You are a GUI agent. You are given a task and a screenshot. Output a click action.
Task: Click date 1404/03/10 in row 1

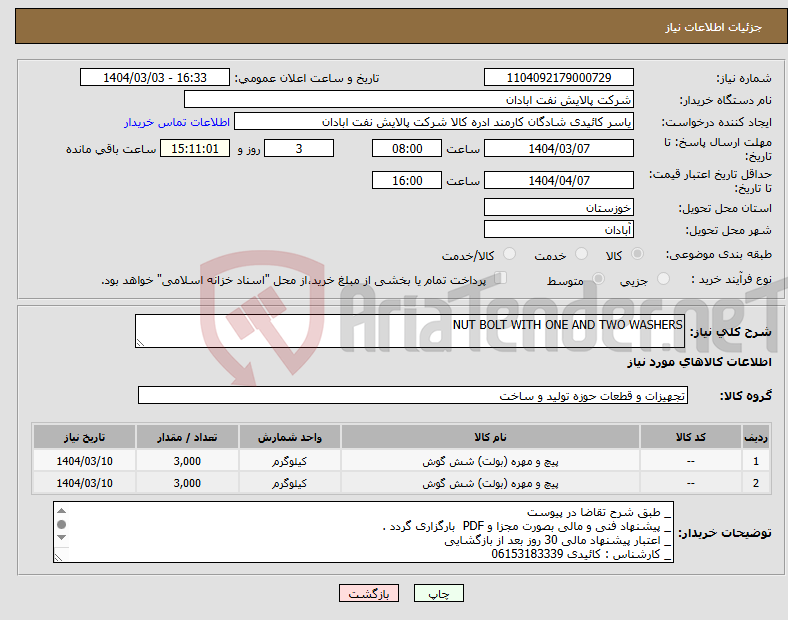click(x=84, y=461)
